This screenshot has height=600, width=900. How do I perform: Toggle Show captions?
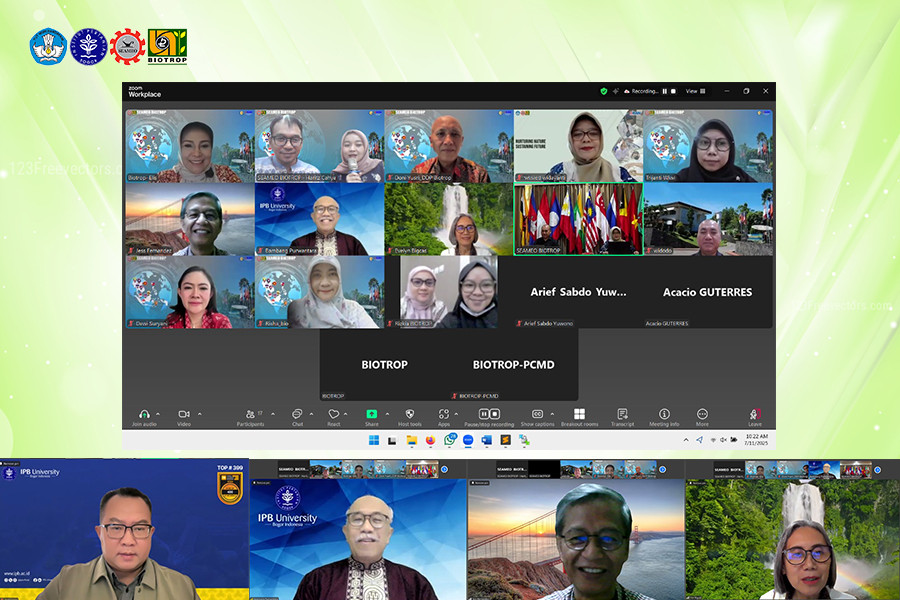(x=537, y=414)
